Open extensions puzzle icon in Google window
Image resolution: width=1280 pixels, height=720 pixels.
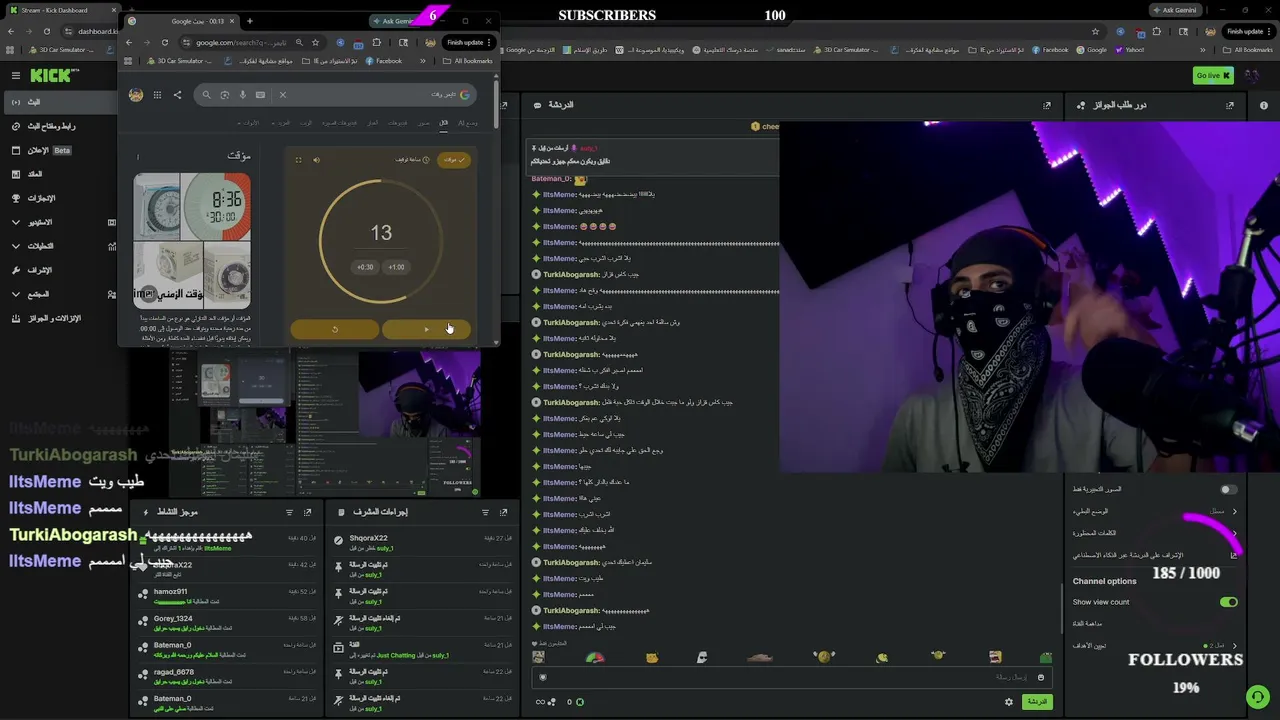click(376, 42)
